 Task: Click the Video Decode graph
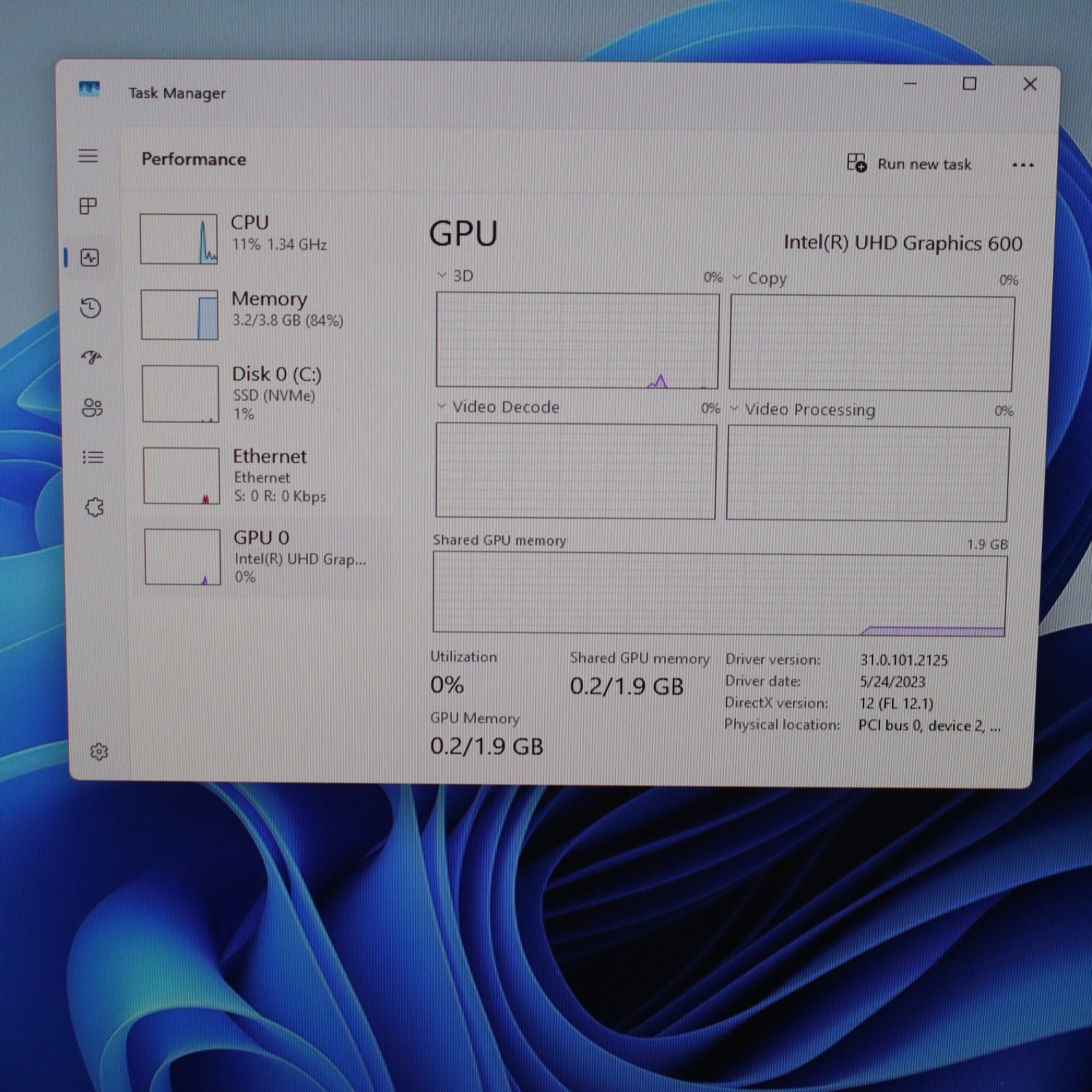[576, 471]
